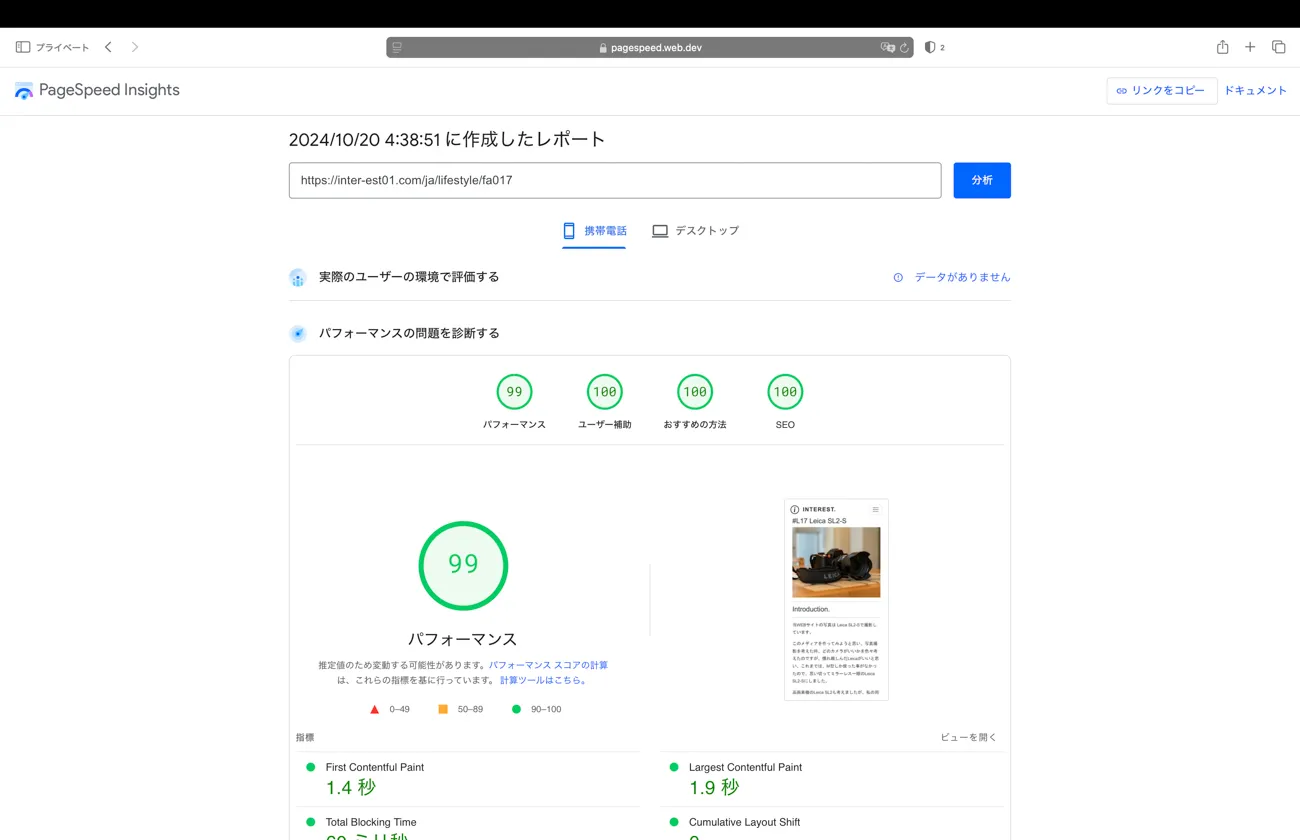Open the reader/page menu icon in address bar
This screenshot has height=840, width=1300.
point(397,47)
